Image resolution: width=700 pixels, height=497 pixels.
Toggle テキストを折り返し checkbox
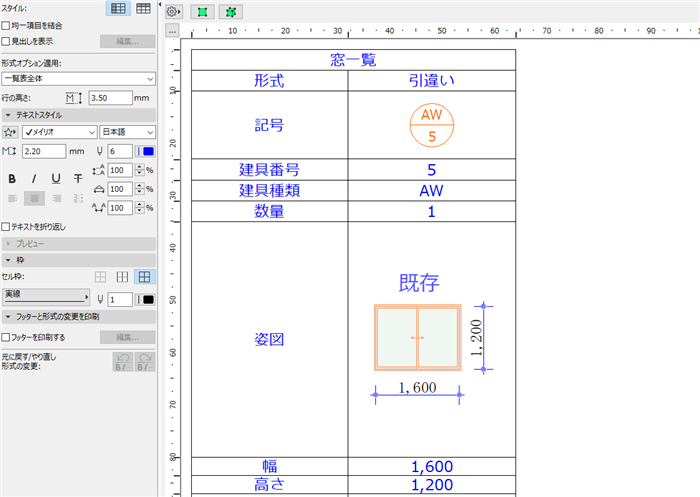click(x=6, y=227)
